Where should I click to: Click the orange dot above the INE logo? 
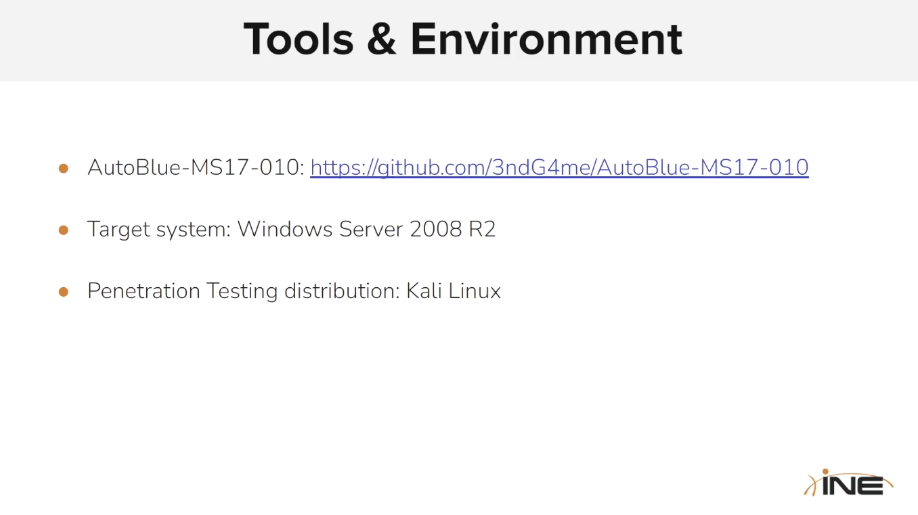827,471
